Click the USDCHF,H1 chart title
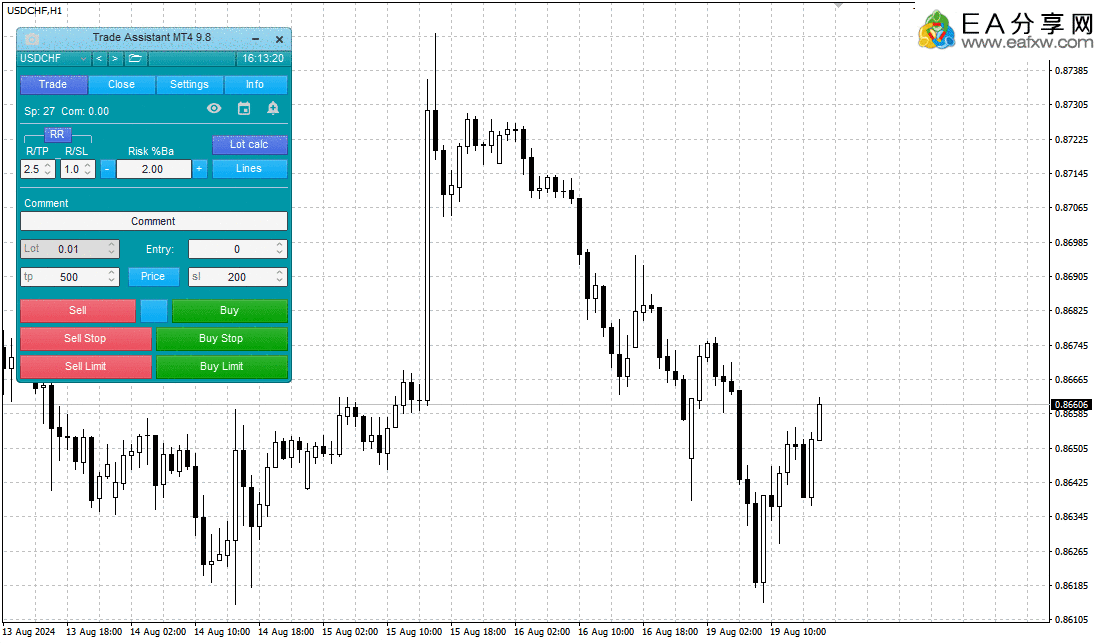 (34, 10)
